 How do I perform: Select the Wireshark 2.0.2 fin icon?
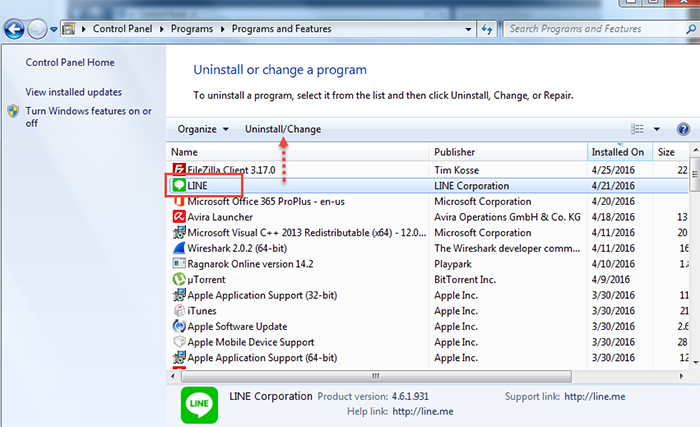tap(179, 248)
